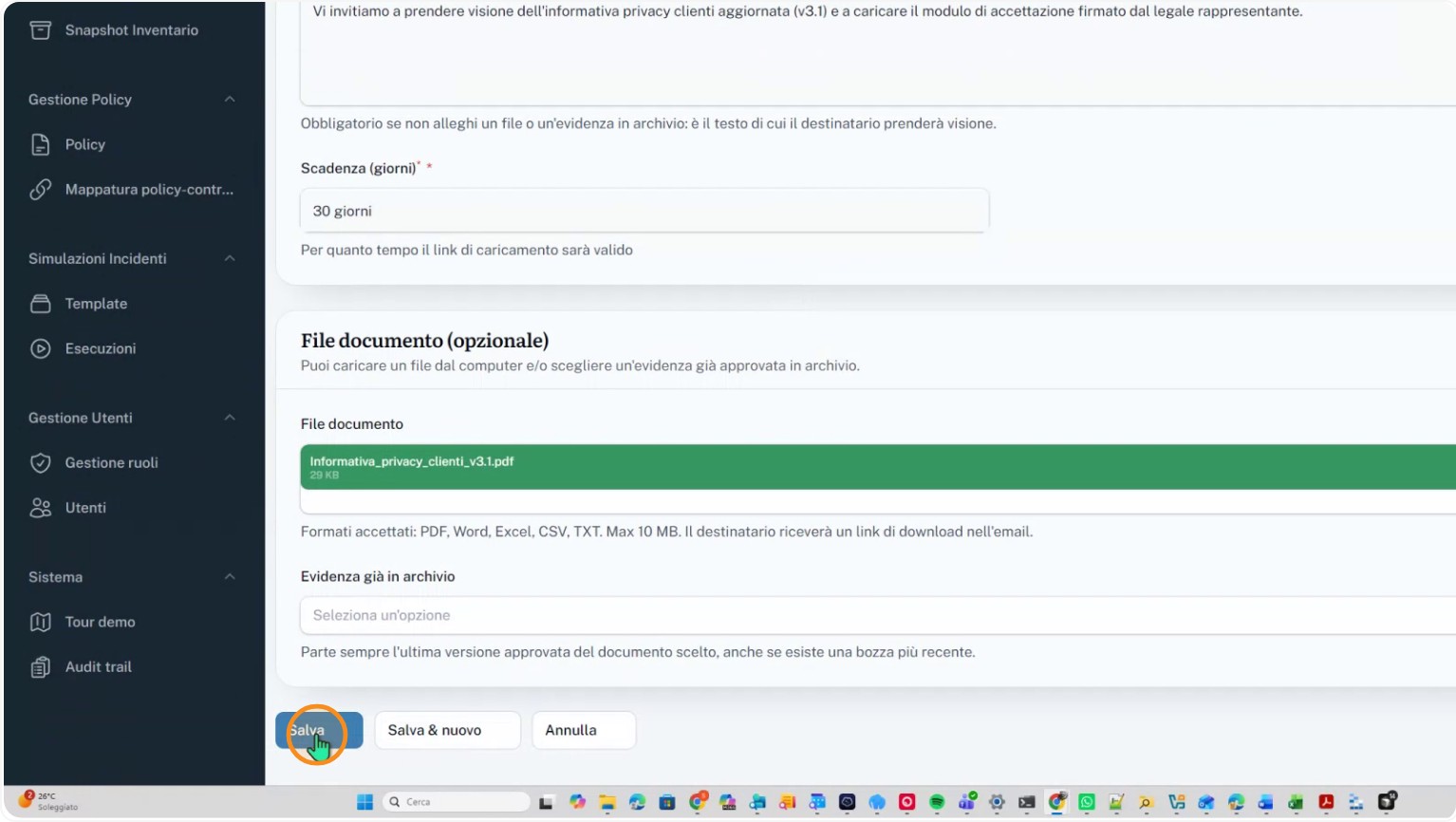Collapse the Simulazioni Incidenti section
1456x822 pixels.
coord(230,258)
